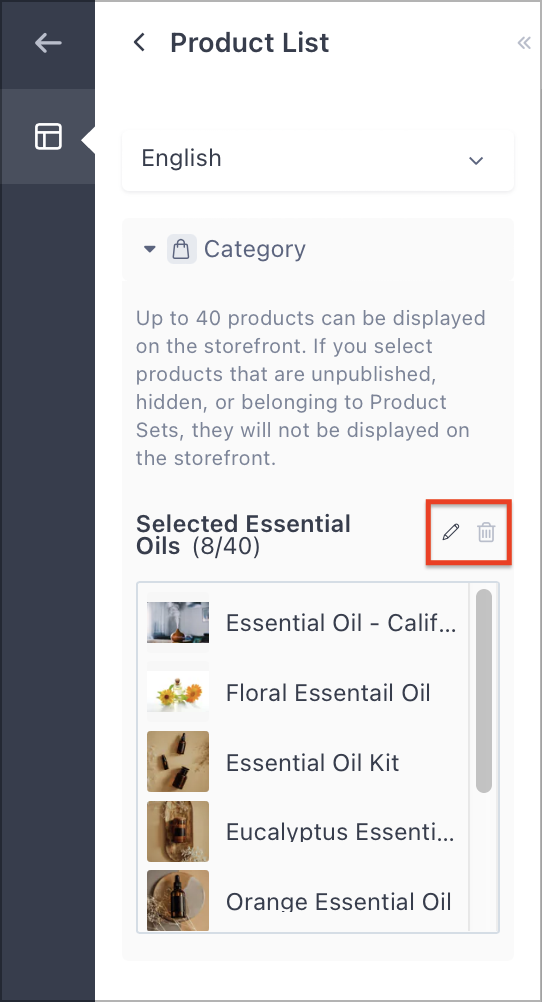Select Eucalyptus Essenti... product entry
The image size is (542, 1002).
302,831
